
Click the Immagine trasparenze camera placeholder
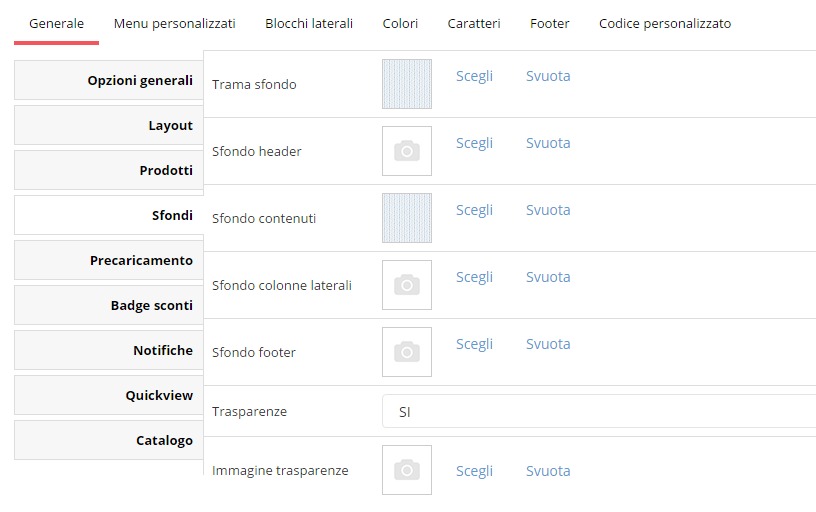click(407, 470)
